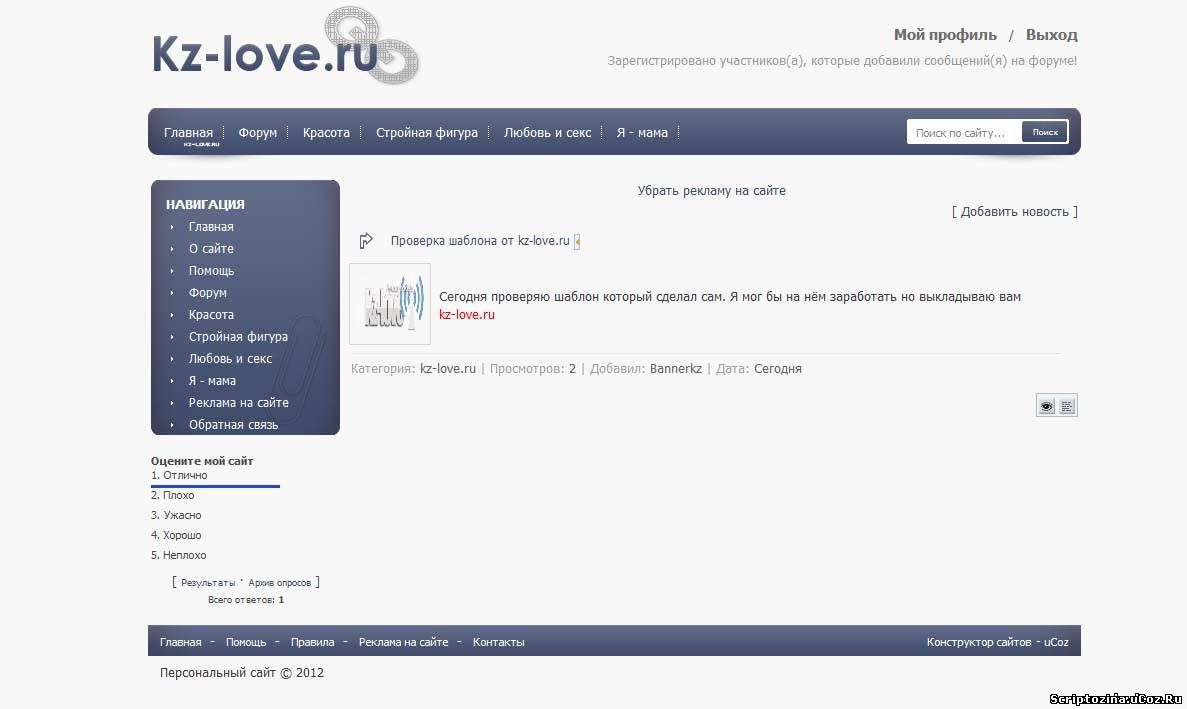The height and width of the screenshot is (709, 1187).
Task: Click poll answer 5. Неплохо
Action: pyautogui.click(x=179, y=555)
